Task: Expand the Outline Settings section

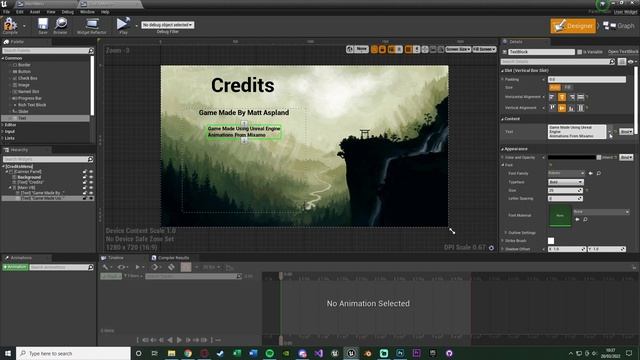Action: (x=506, y=233)
